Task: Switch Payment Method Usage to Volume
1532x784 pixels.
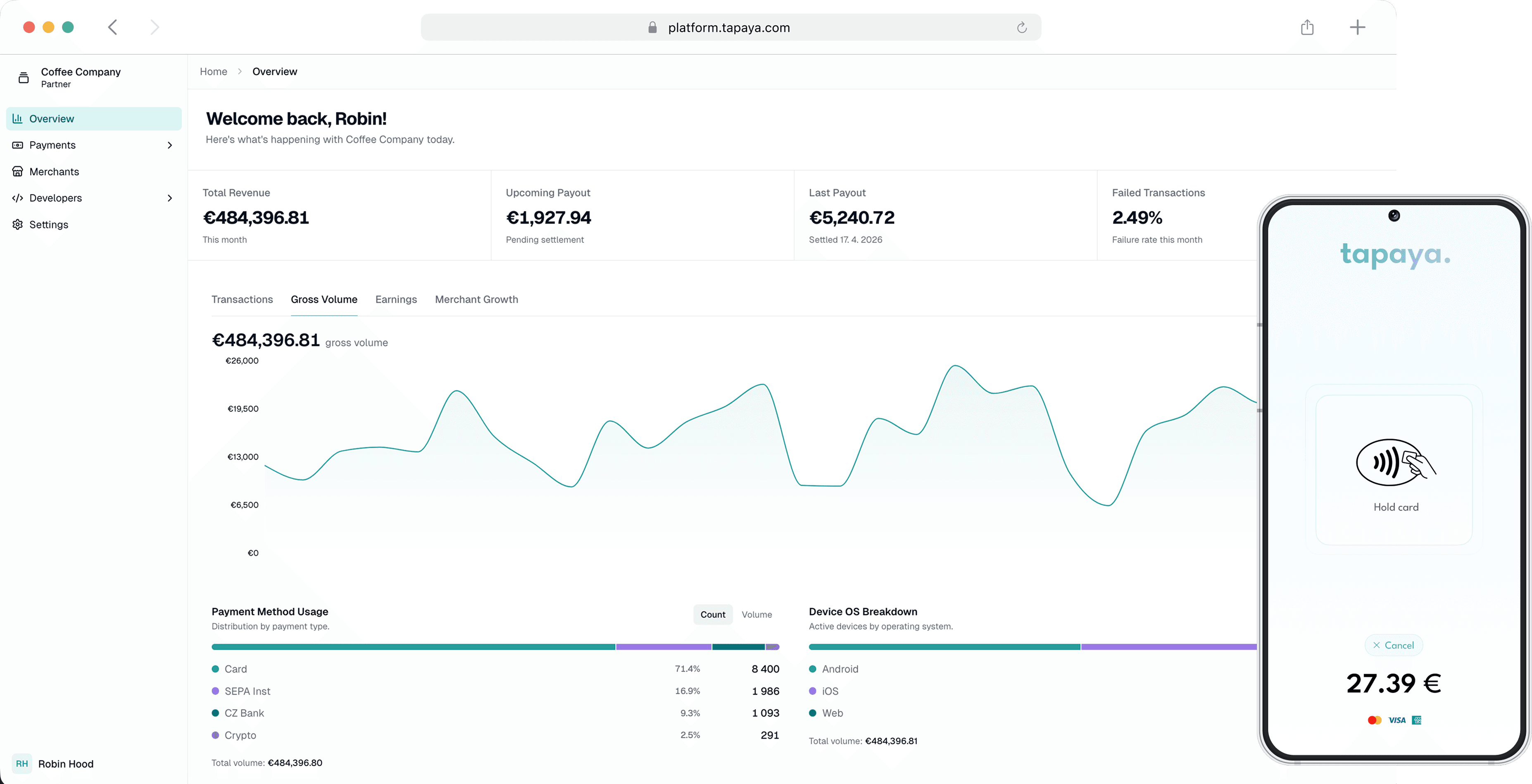Action: pos(756,614)
